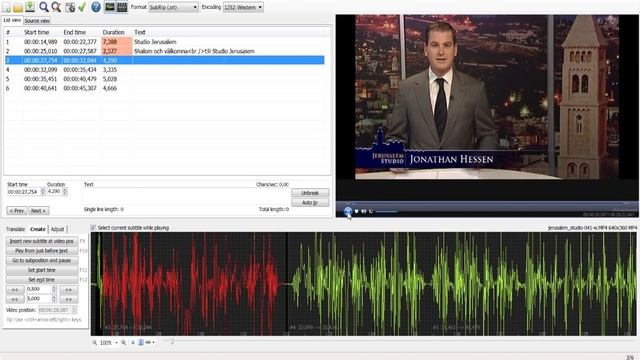Step forward with >> beside 0,500
Screen dimensions: 640x360
point(69,289)
